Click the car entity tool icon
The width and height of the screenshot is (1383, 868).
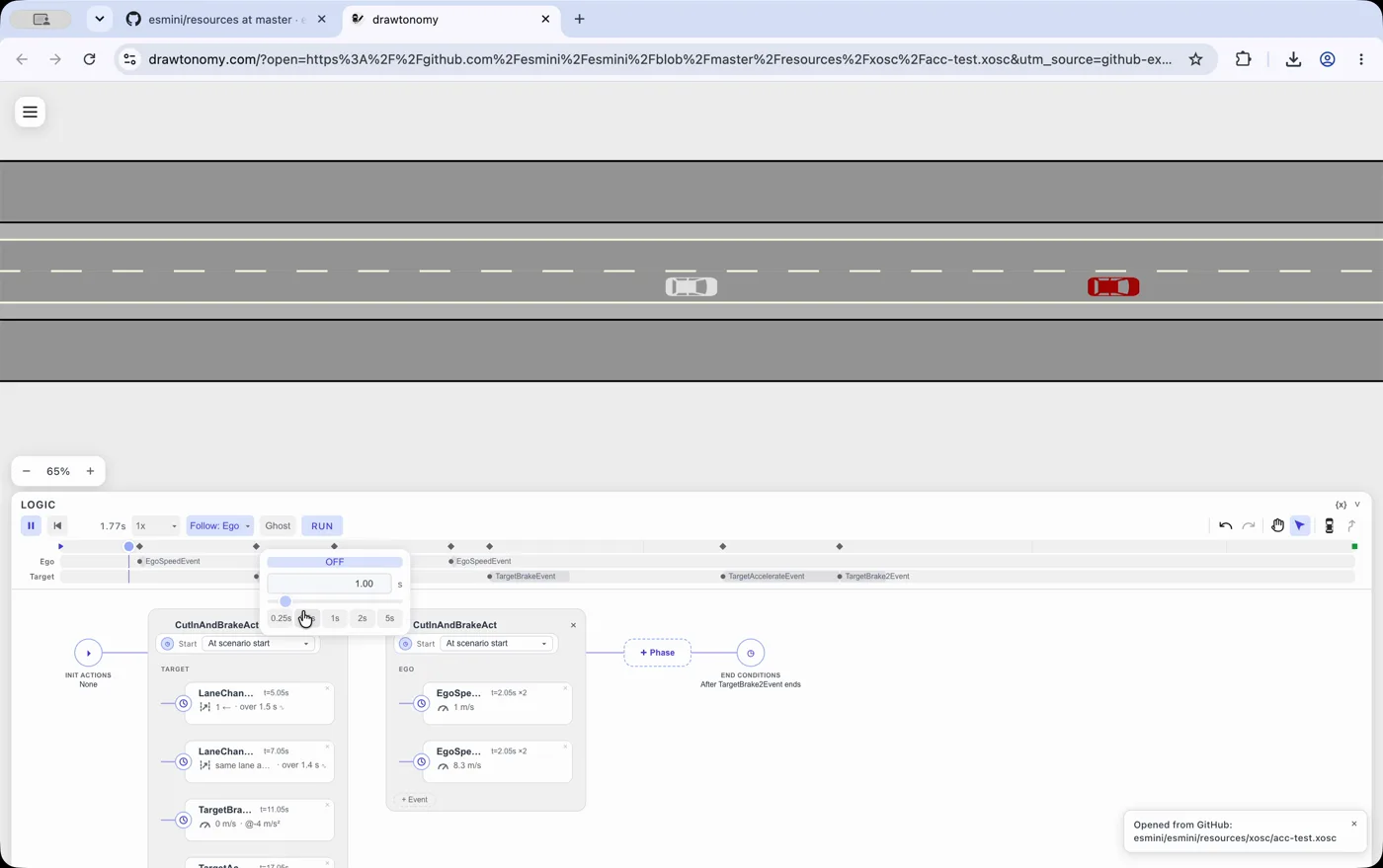tap(1330, 526)
